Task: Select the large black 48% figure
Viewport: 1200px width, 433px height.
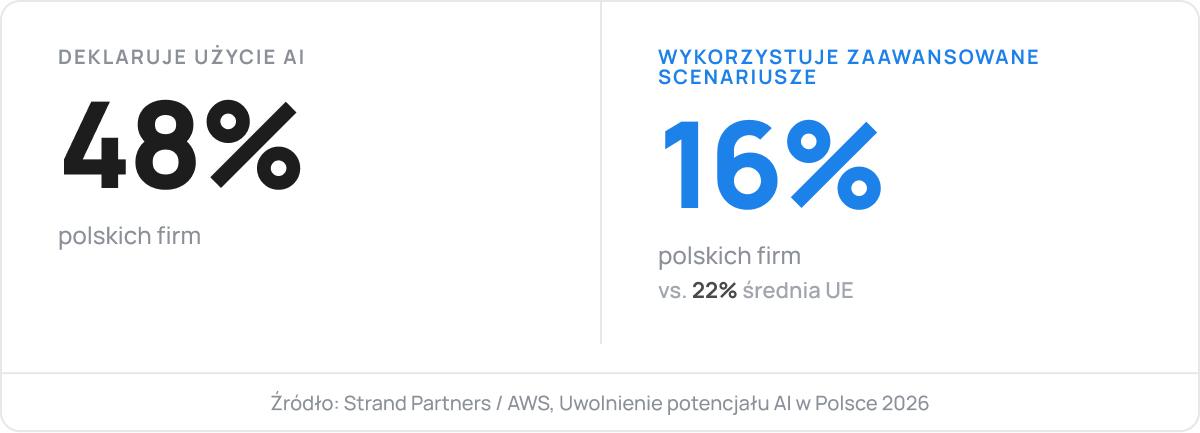Action: point(181,146)
